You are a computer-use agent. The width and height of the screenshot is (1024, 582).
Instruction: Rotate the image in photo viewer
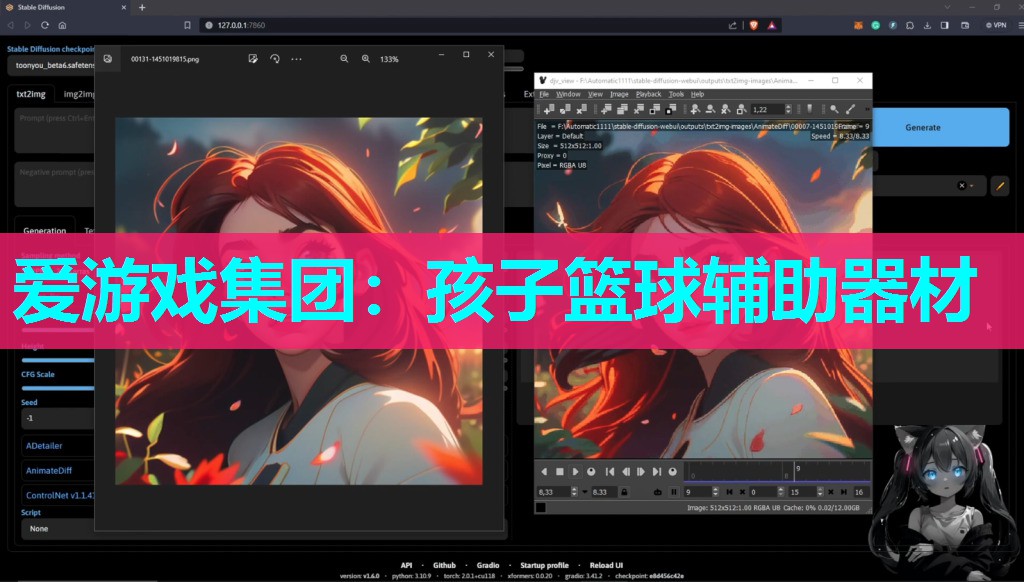tap(275, 59)
